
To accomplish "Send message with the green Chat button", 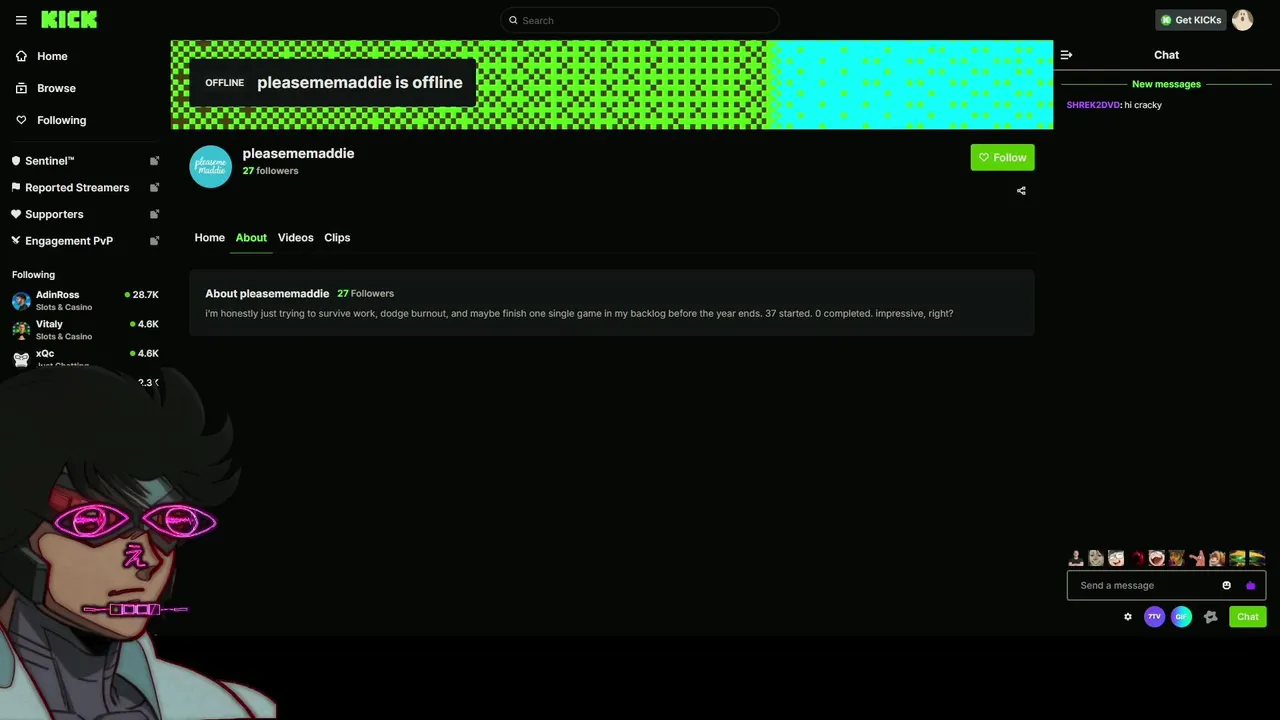I will click(x=1248, y=617).
